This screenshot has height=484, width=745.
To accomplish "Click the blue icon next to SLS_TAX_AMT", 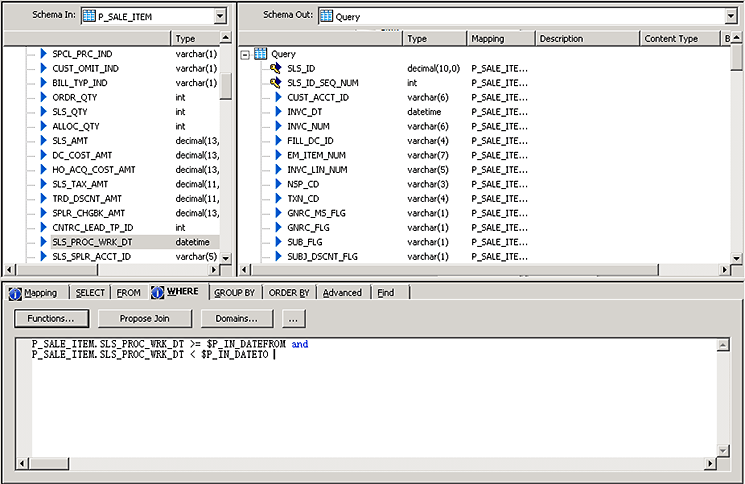I will tap(43, 184).
